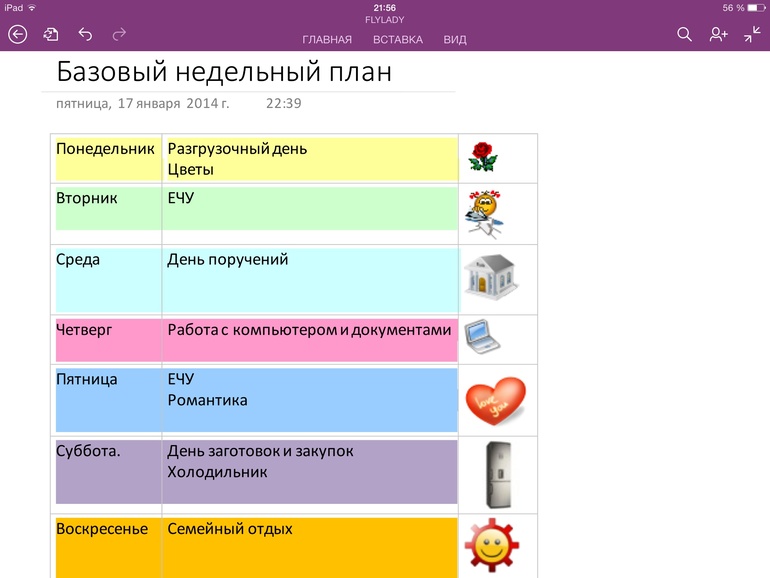Undo the last action
This screenshot has height=578, width=770.
pos(85,35)
